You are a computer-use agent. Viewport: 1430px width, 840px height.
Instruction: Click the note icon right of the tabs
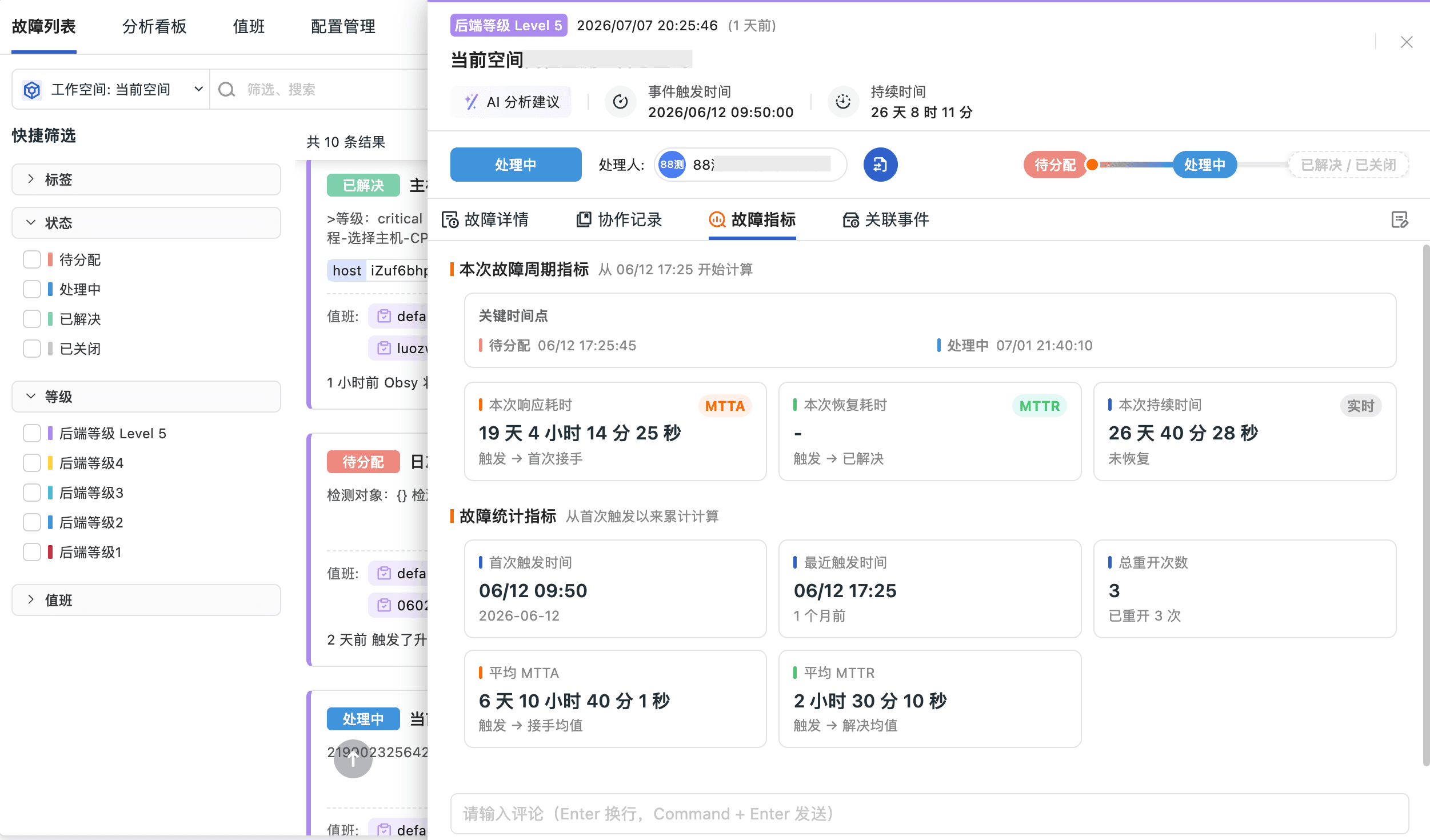1399,219
